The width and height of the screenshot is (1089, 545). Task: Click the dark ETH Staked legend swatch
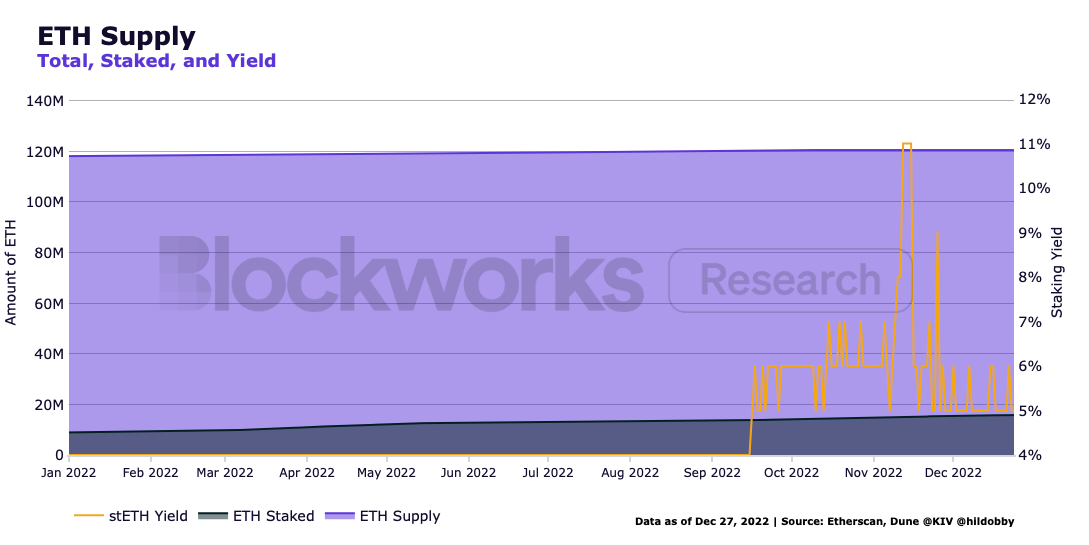coord(212,516)
